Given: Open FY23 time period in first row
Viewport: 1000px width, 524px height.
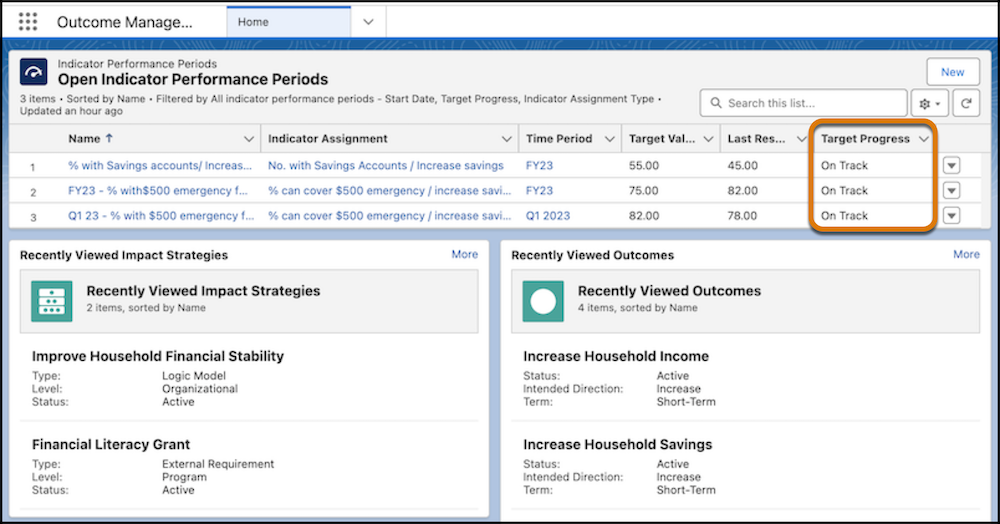Looking at the screenshot, I should [x=540, y=166].
